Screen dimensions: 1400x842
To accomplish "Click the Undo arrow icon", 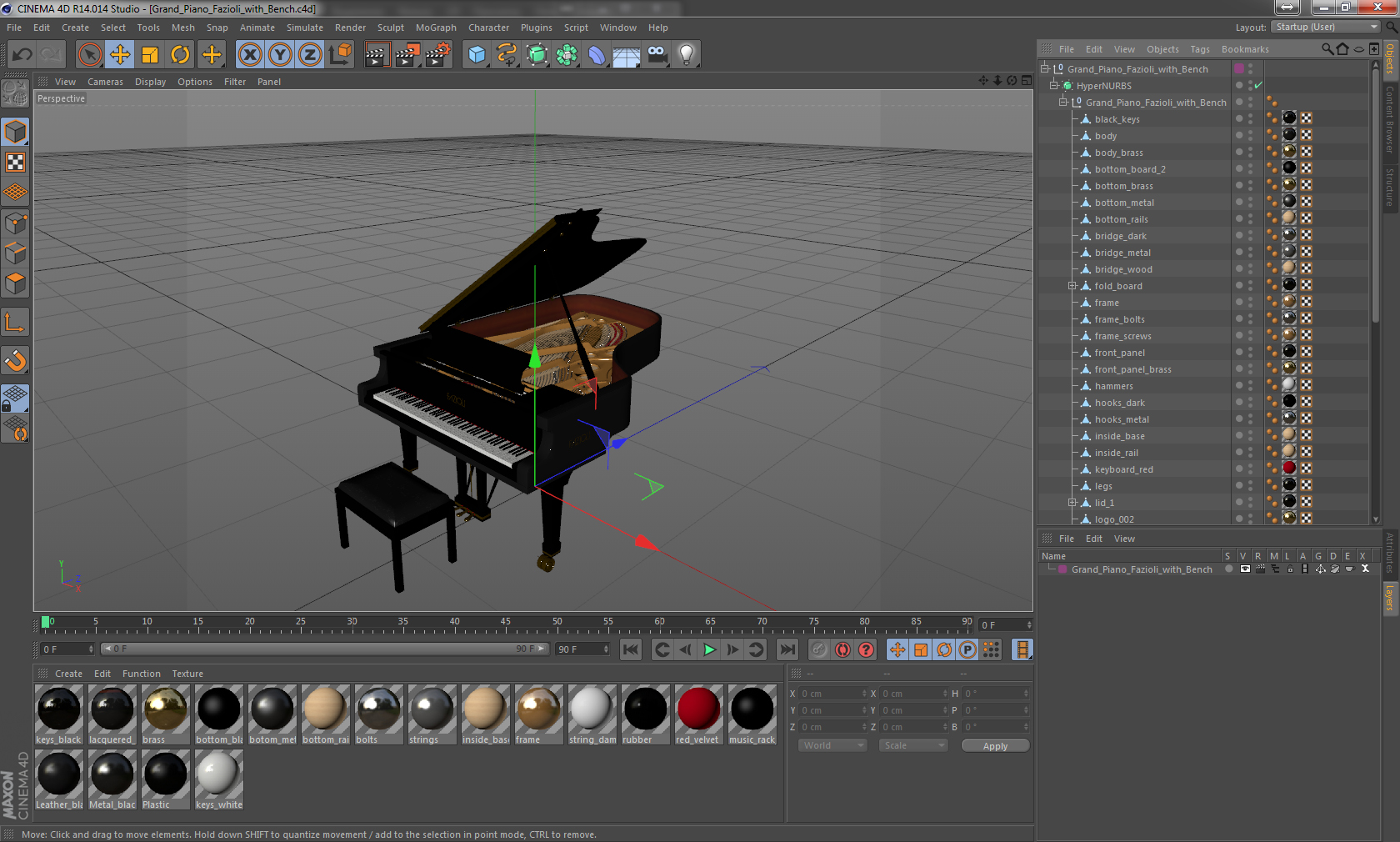I will click(x=22, y=55).
